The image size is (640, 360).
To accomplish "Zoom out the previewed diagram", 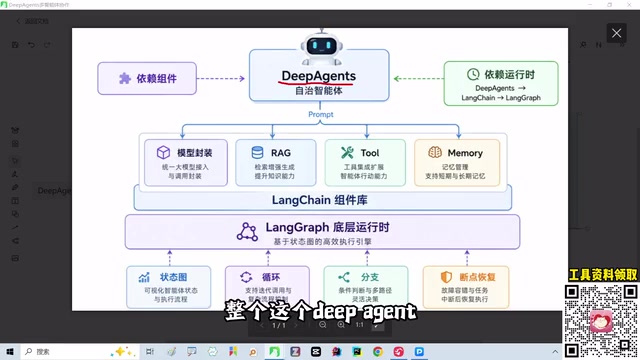I will (x=322, y=325).
